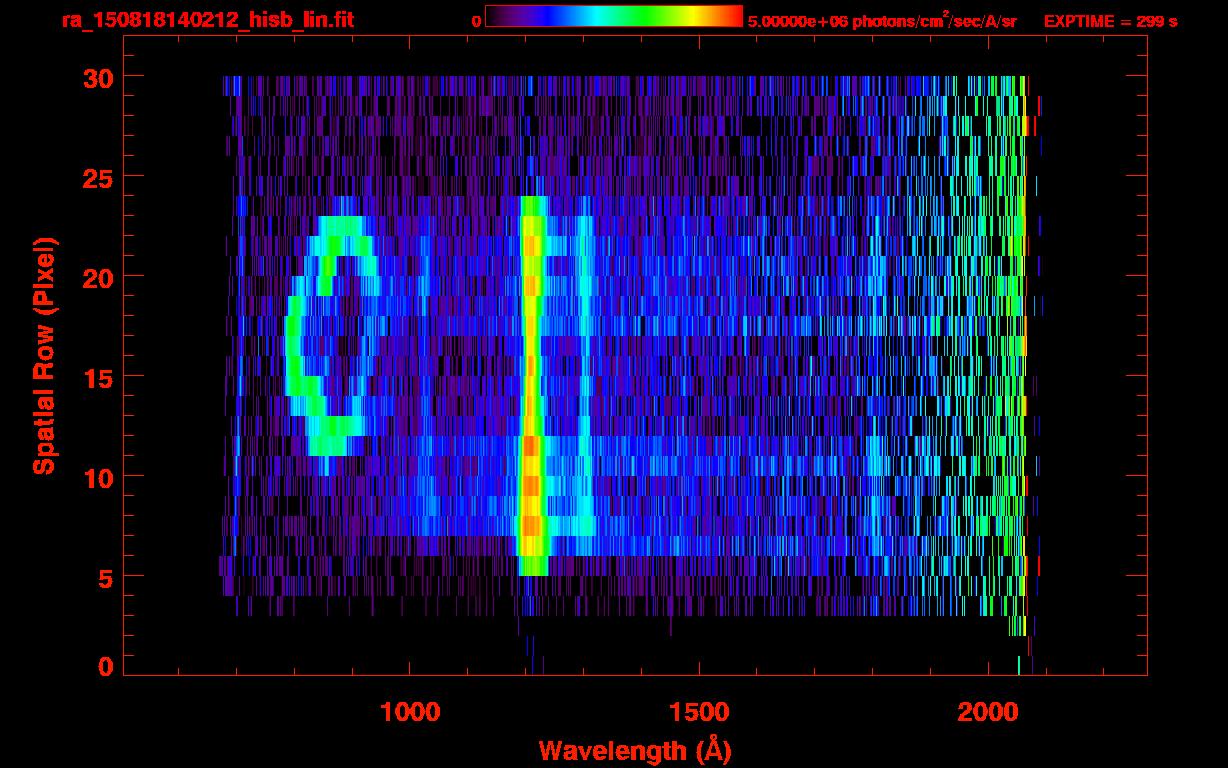The image size is (1228, 768).
Task: Click the green ring feature near 850 Å
Action: (333, 336)
